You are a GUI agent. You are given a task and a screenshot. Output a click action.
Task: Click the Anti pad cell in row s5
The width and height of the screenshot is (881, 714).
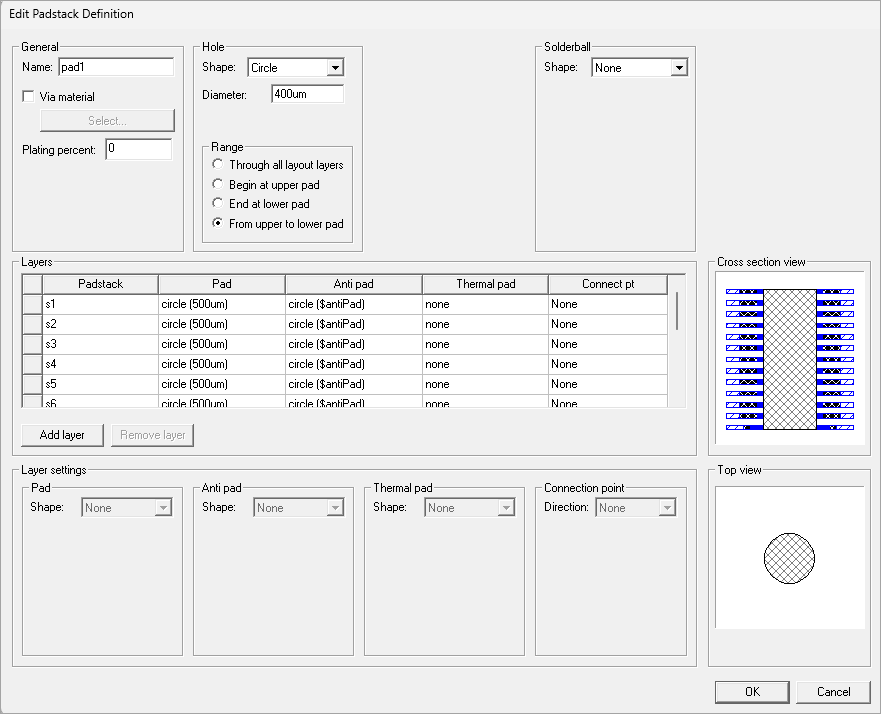point(354,384)
